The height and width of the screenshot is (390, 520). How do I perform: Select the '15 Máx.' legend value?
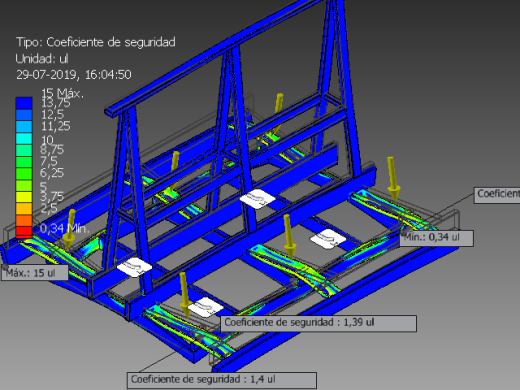(x=62, y=93)
